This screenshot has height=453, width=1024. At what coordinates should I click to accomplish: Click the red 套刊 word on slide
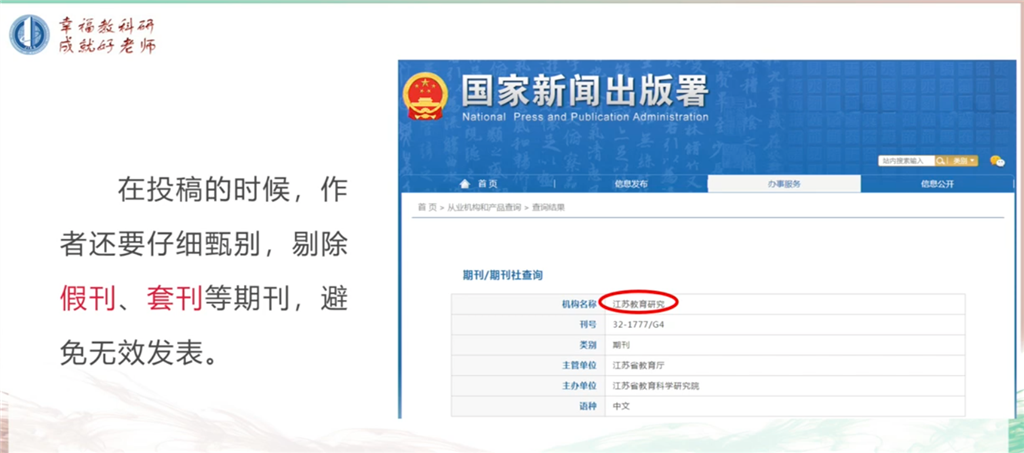pyautogui.click(x=174, y=300)
